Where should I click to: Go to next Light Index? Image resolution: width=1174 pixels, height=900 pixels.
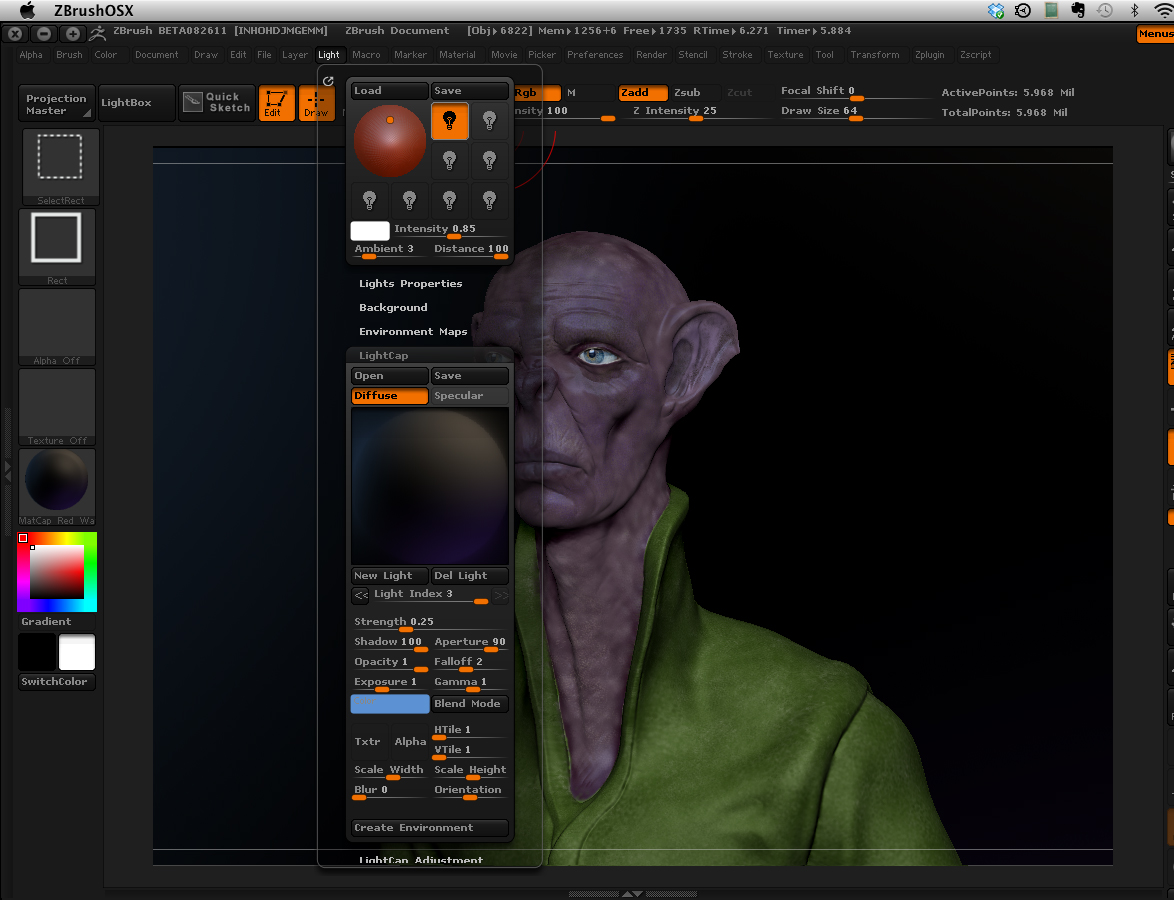pyautogui.click(x=500, y=595)
